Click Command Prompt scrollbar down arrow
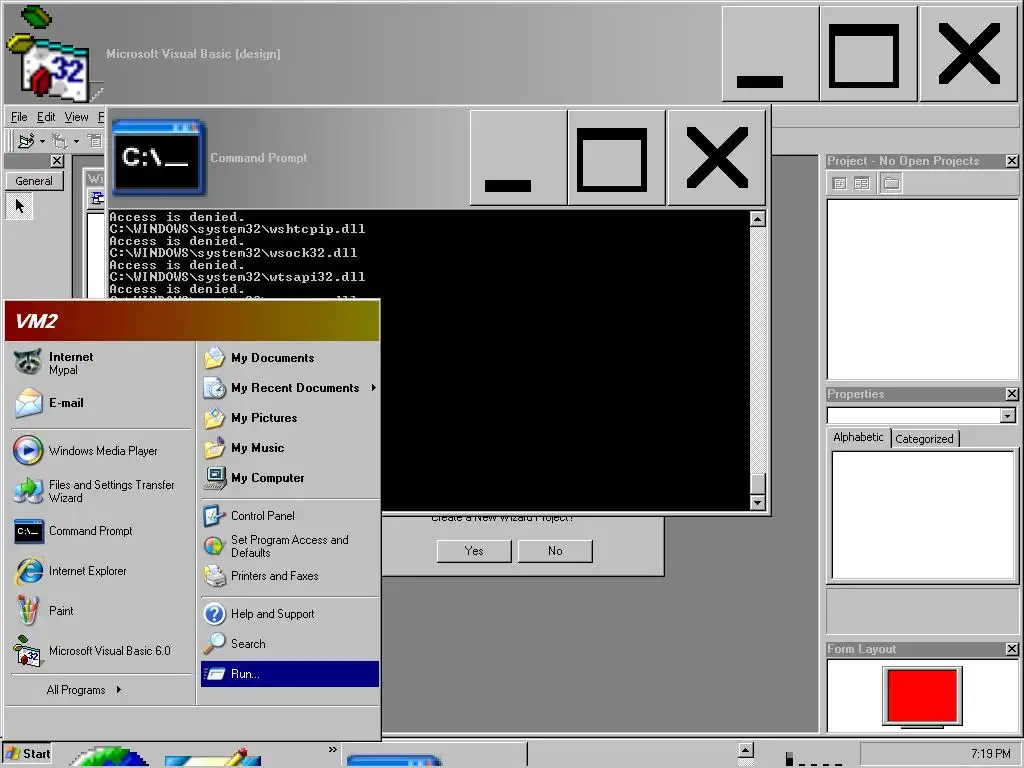Viewport: 1024px width, 768px height. click(758, 502)
